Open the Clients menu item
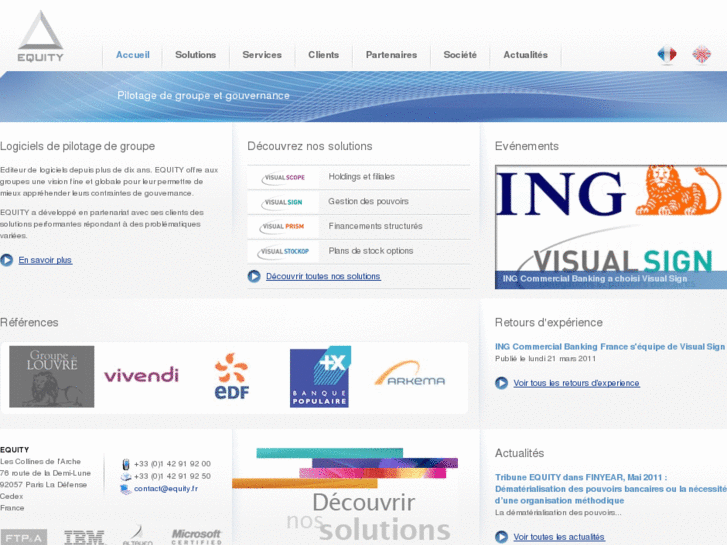This screenshot has width=727, height=545. pos(324,55)
